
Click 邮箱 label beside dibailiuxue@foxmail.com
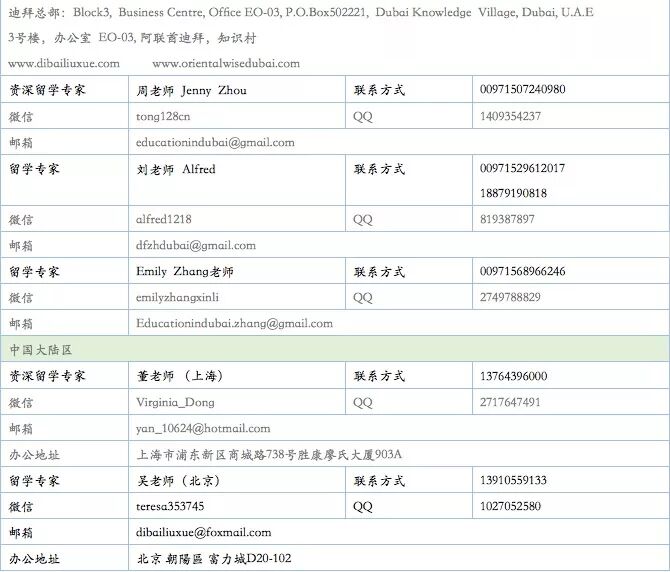click(21, 533)
